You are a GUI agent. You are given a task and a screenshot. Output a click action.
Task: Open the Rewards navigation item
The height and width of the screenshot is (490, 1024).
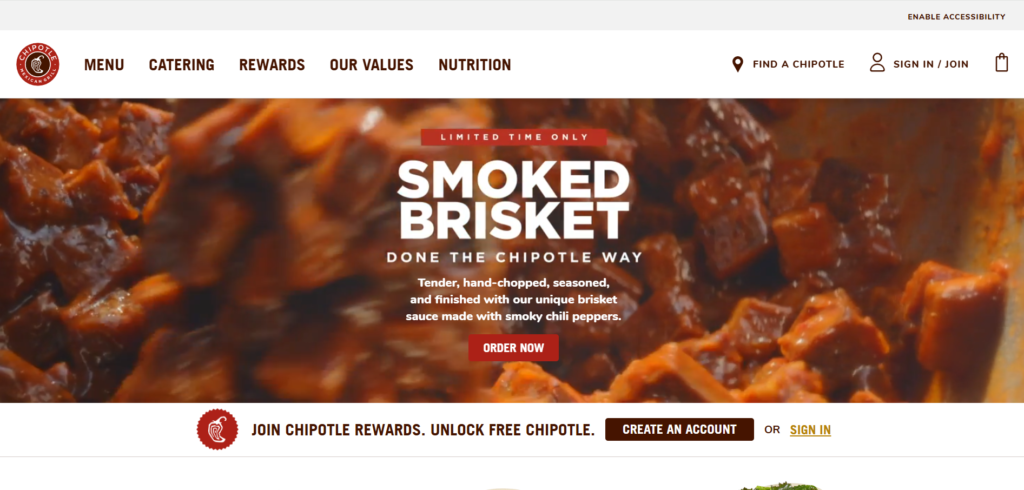(272, 65)
